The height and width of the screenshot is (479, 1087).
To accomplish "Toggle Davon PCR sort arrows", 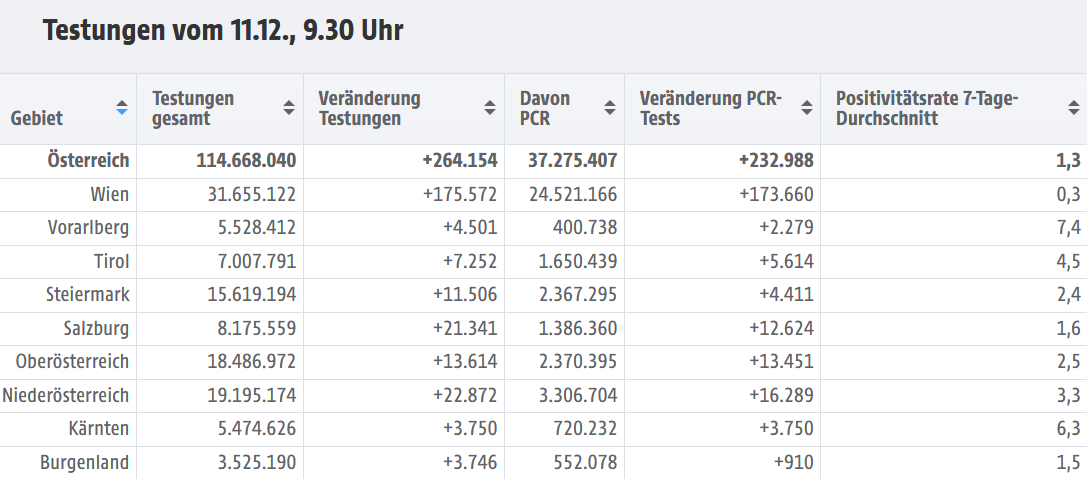I will click(x=610, y=108).
